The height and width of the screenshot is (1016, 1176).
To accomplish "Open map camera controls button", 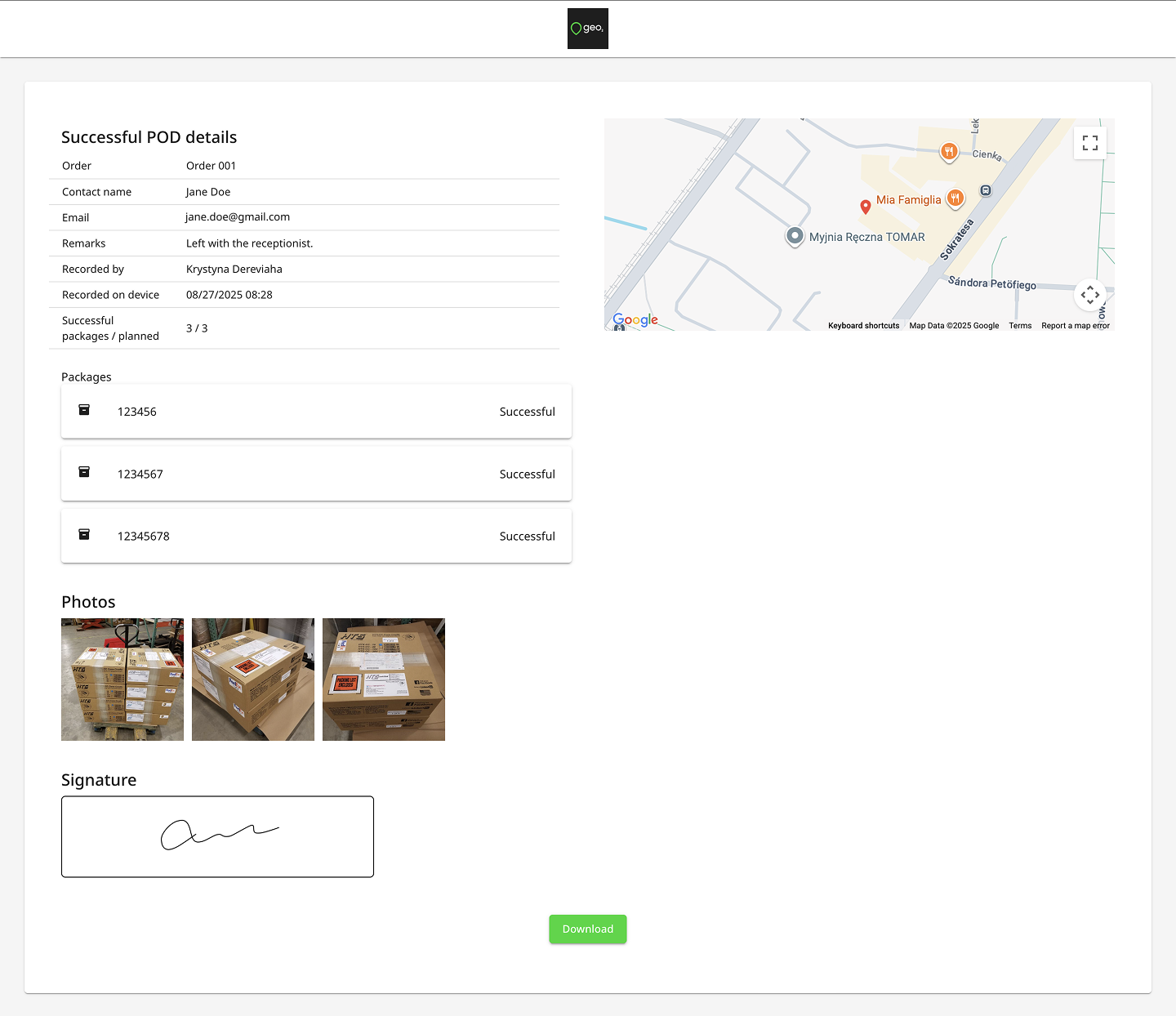I will [x=1090, y=294].
